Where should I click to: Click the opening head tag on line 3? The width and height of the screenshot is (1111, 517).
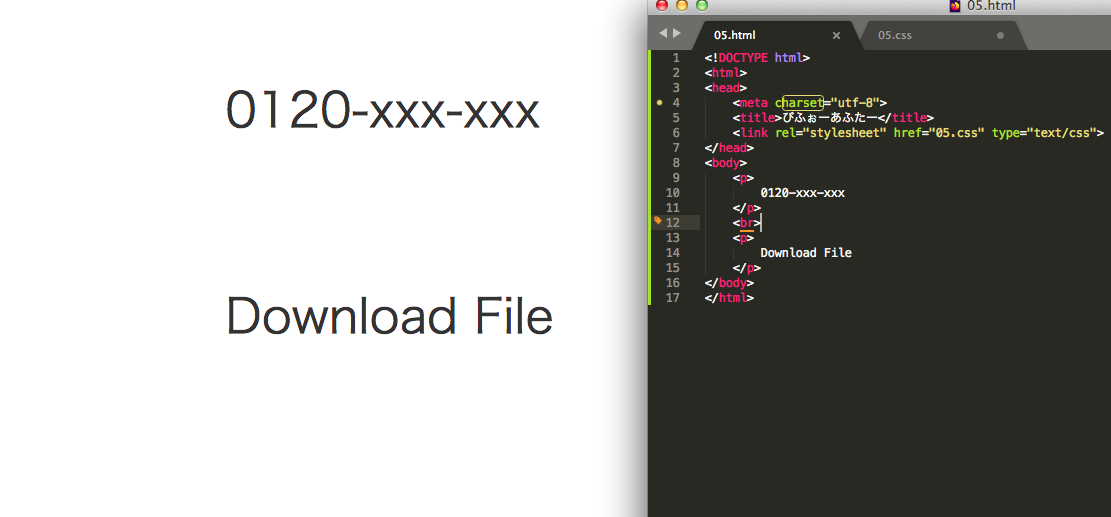[726, 88]
